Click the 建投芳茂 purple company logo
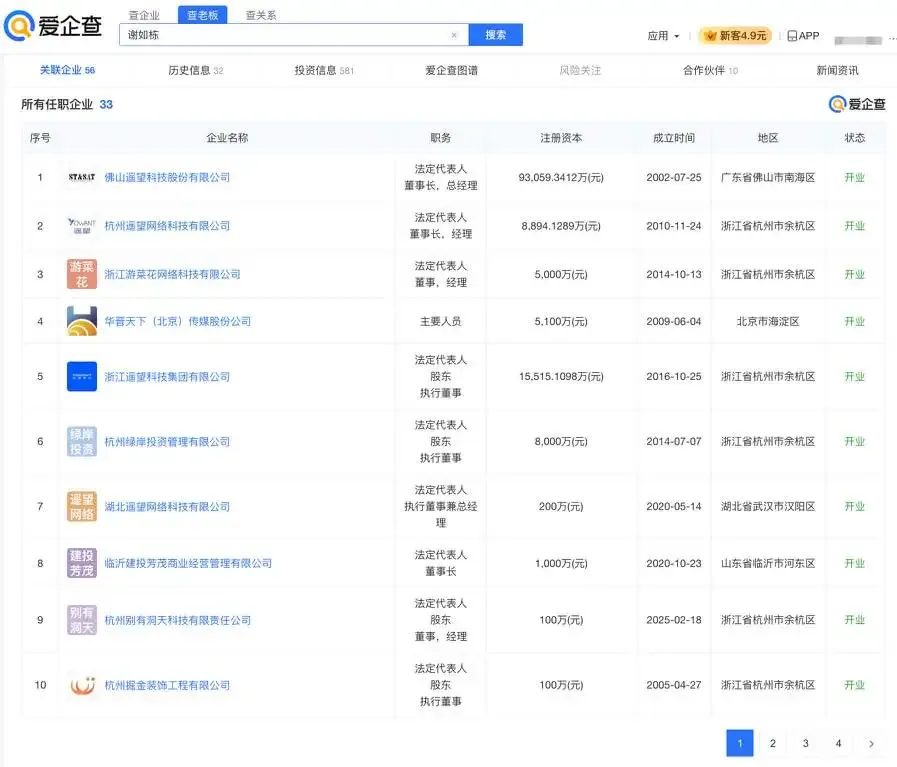 [82, 563]
